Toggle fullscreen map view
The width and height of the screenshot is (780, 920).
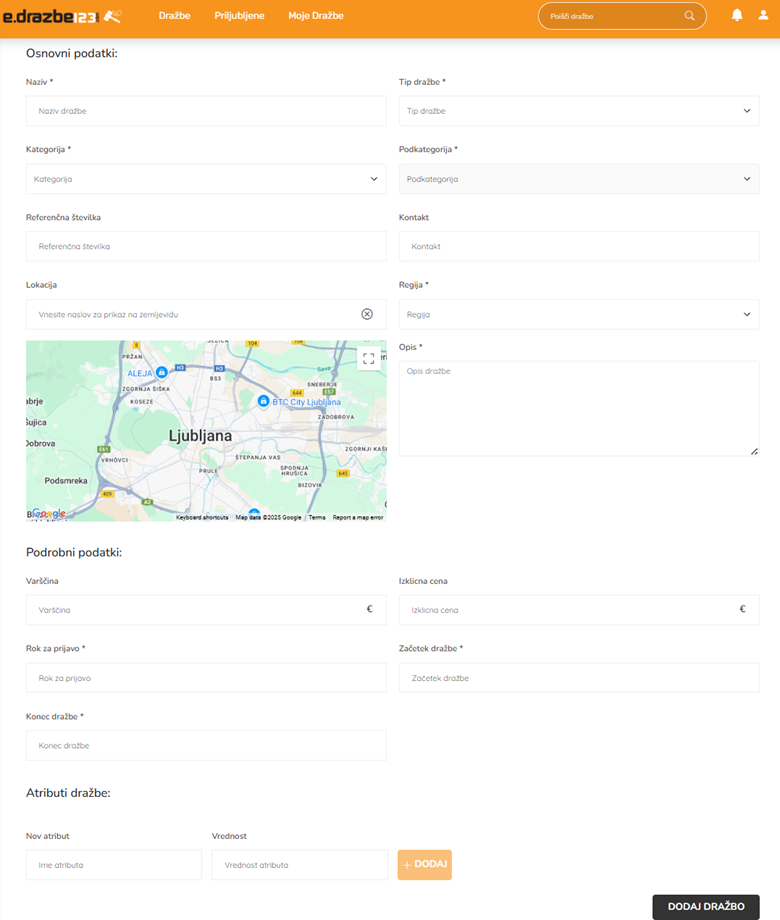[369, 358]
